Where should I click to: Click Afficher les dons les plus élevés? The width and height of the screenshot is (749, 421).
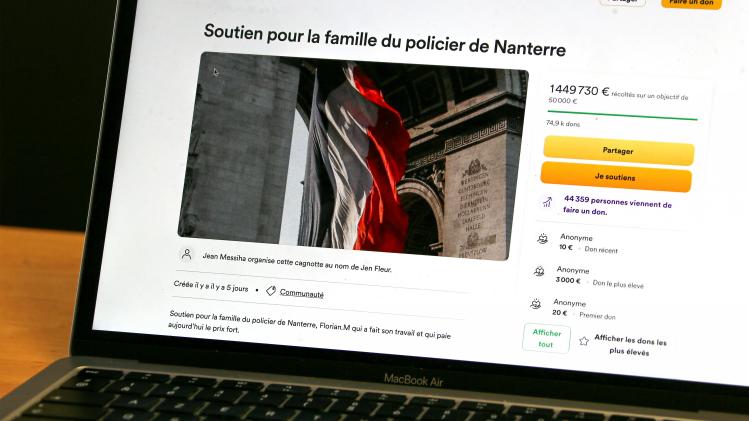[630, 345]
